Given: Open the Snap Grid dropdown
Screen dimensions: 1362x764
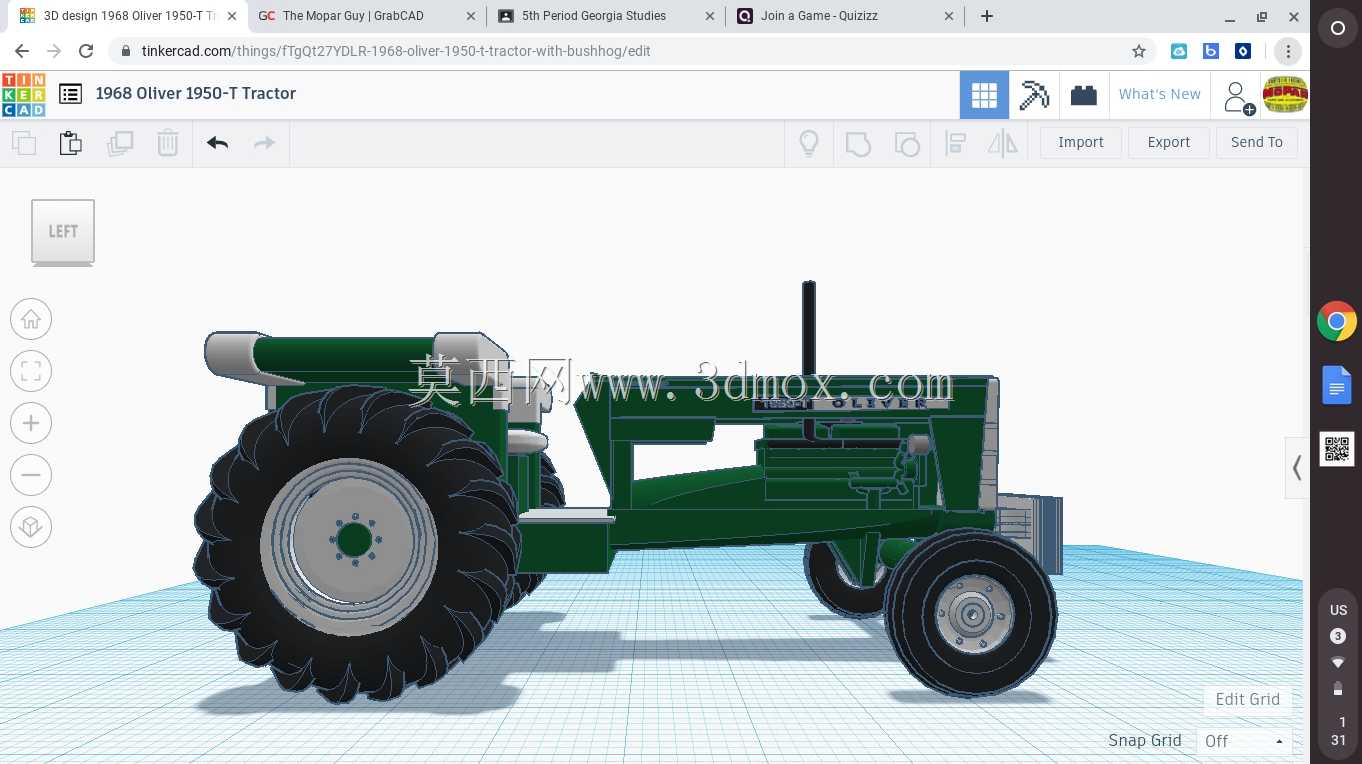Looking at the screenshot, I should (1244, 741).
